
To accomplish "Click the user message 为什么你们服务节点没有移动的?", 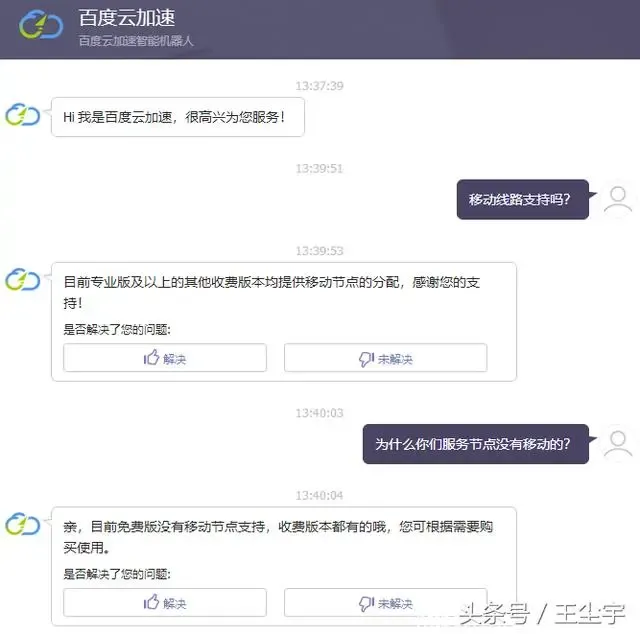I will 476,444.
